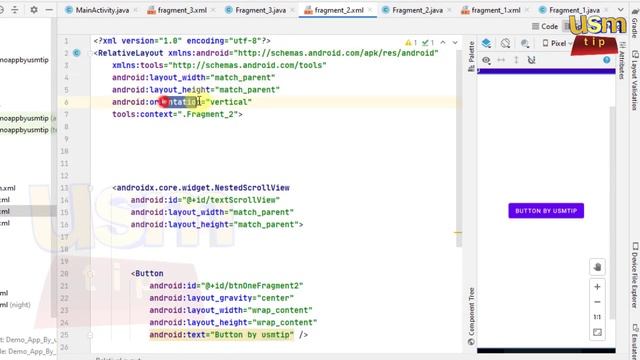Place cursor in tools:context=".Fragment_2" line
The width and height of the screenshot is (640, 360).
point(177,114)
